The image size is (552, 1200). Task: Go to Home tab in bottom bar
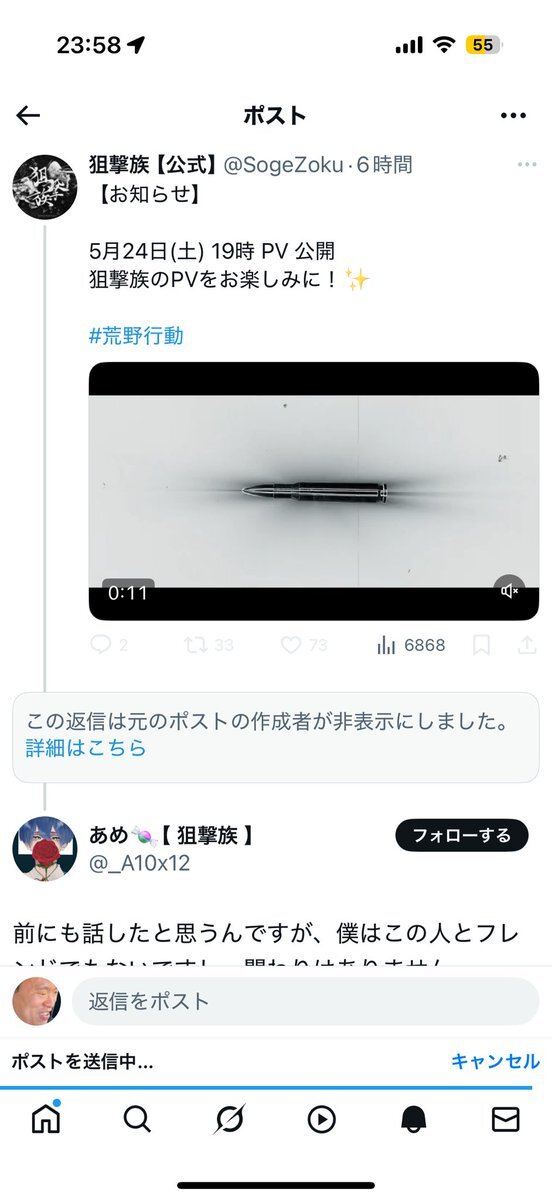point(46,1118)
